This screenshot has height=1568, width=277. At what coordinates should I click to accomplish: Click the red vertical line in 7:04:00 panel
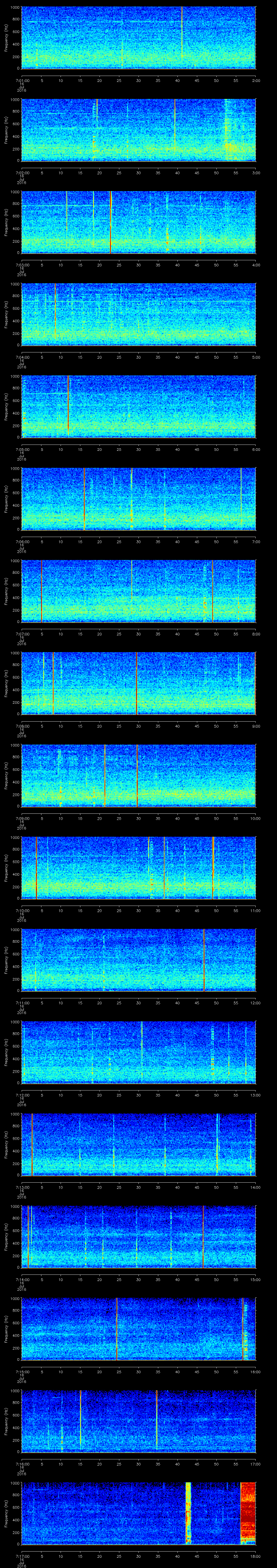pyautogui.click(x=55, y=311)
